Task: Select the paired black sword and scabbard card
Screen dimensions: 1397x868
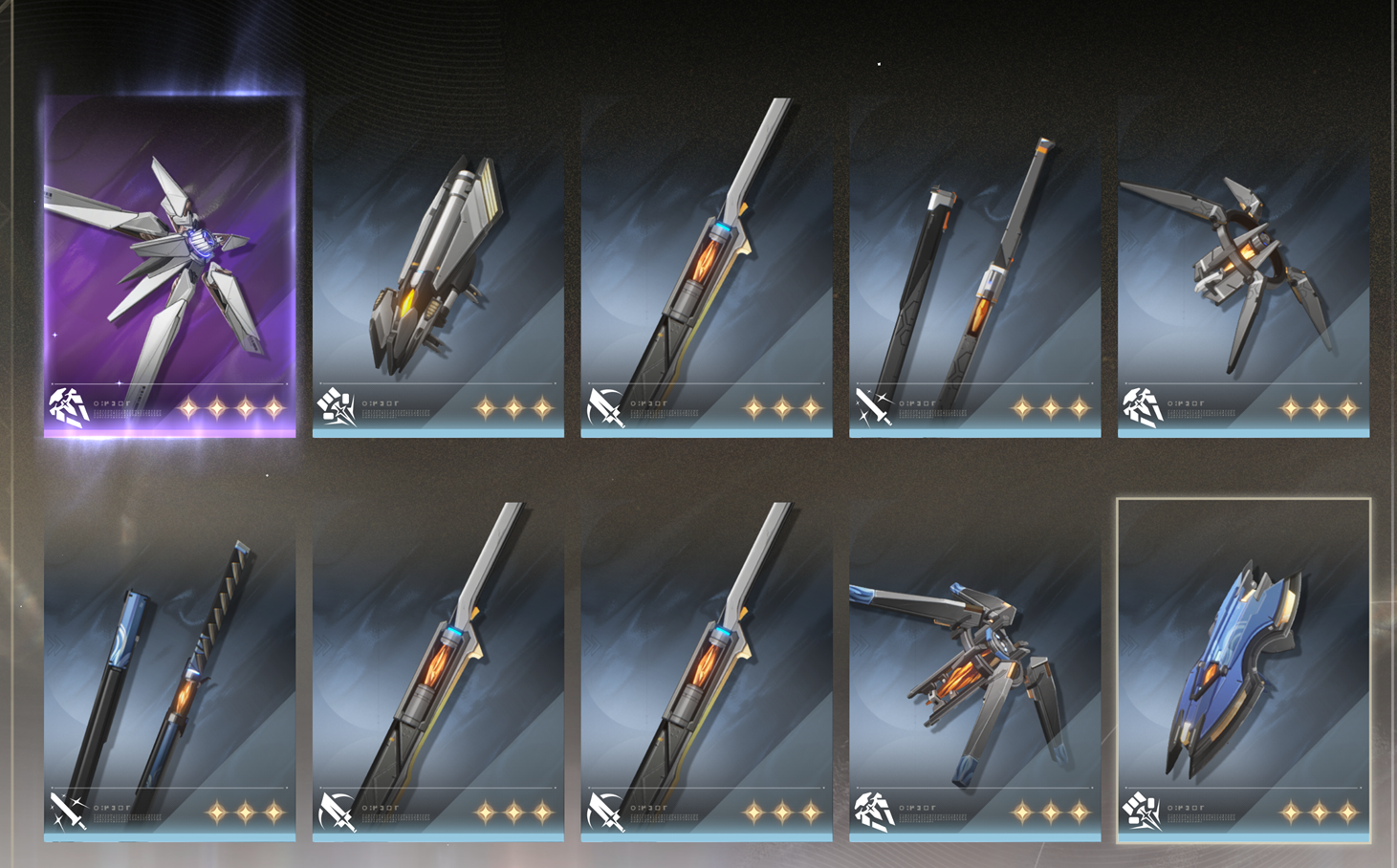Action: [x=974, y=266]
